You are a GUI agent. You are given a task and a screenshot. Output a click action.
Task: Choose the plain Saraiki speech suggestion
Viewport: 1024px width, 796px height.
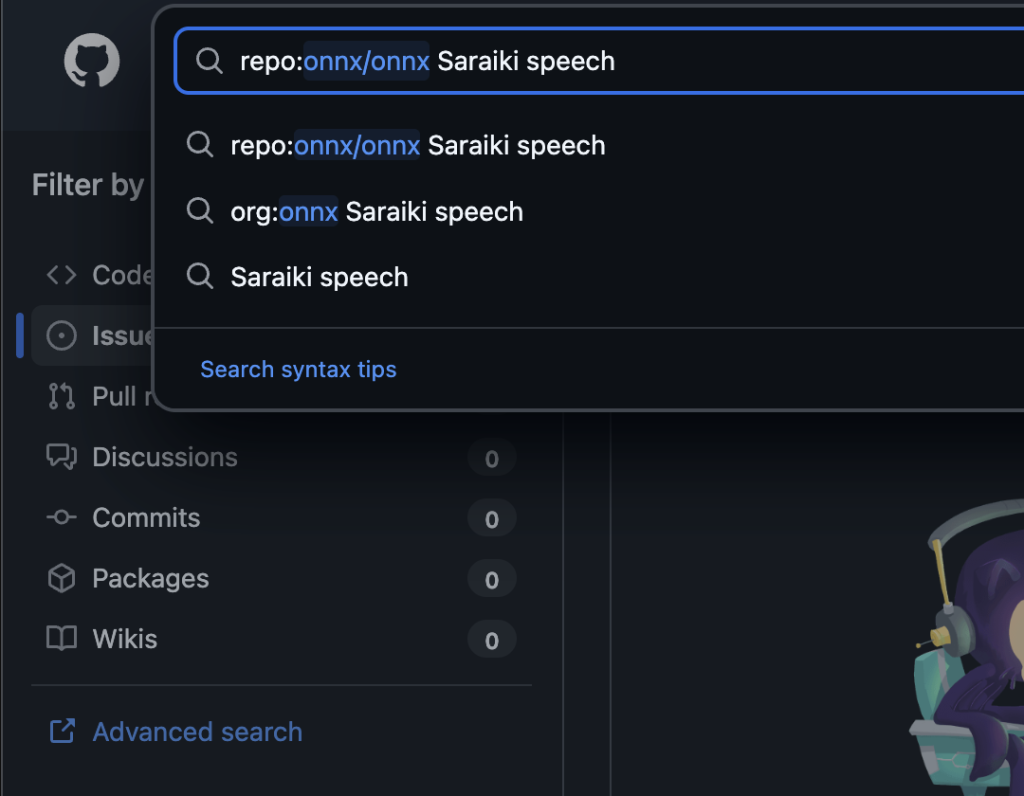[319, 277]
